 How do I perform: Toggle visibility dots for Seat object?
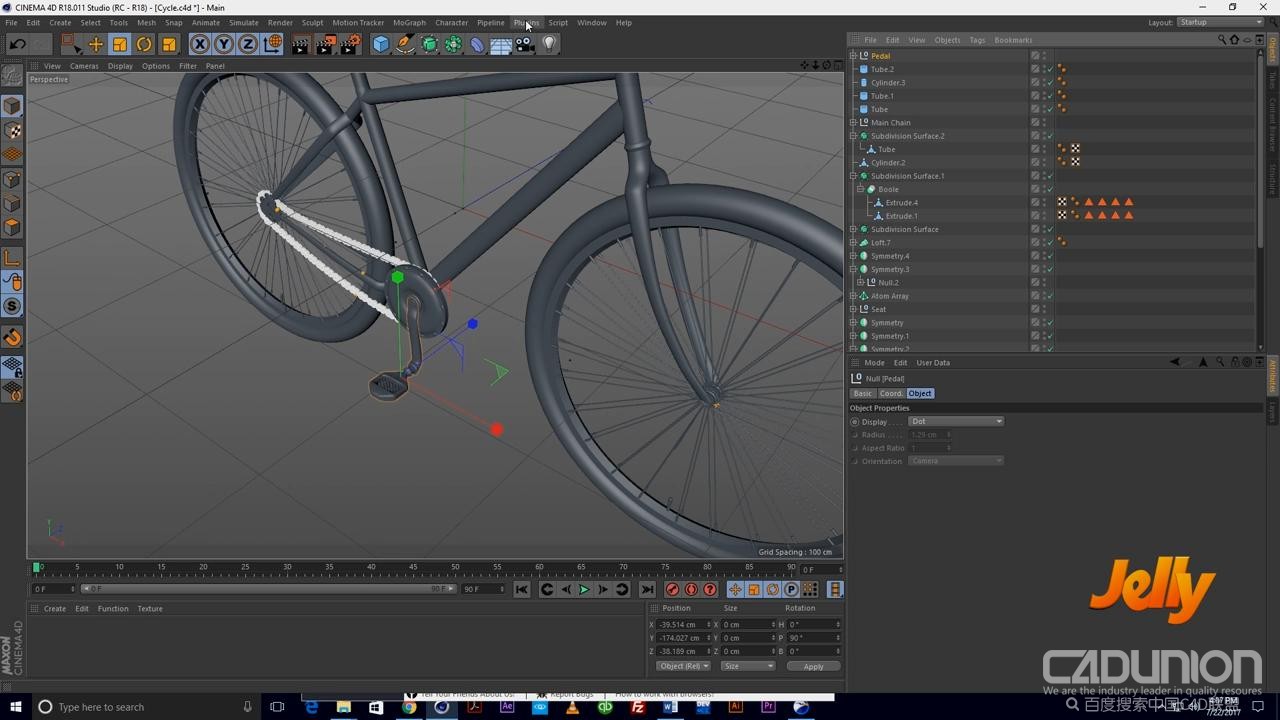pos(1044,309)
